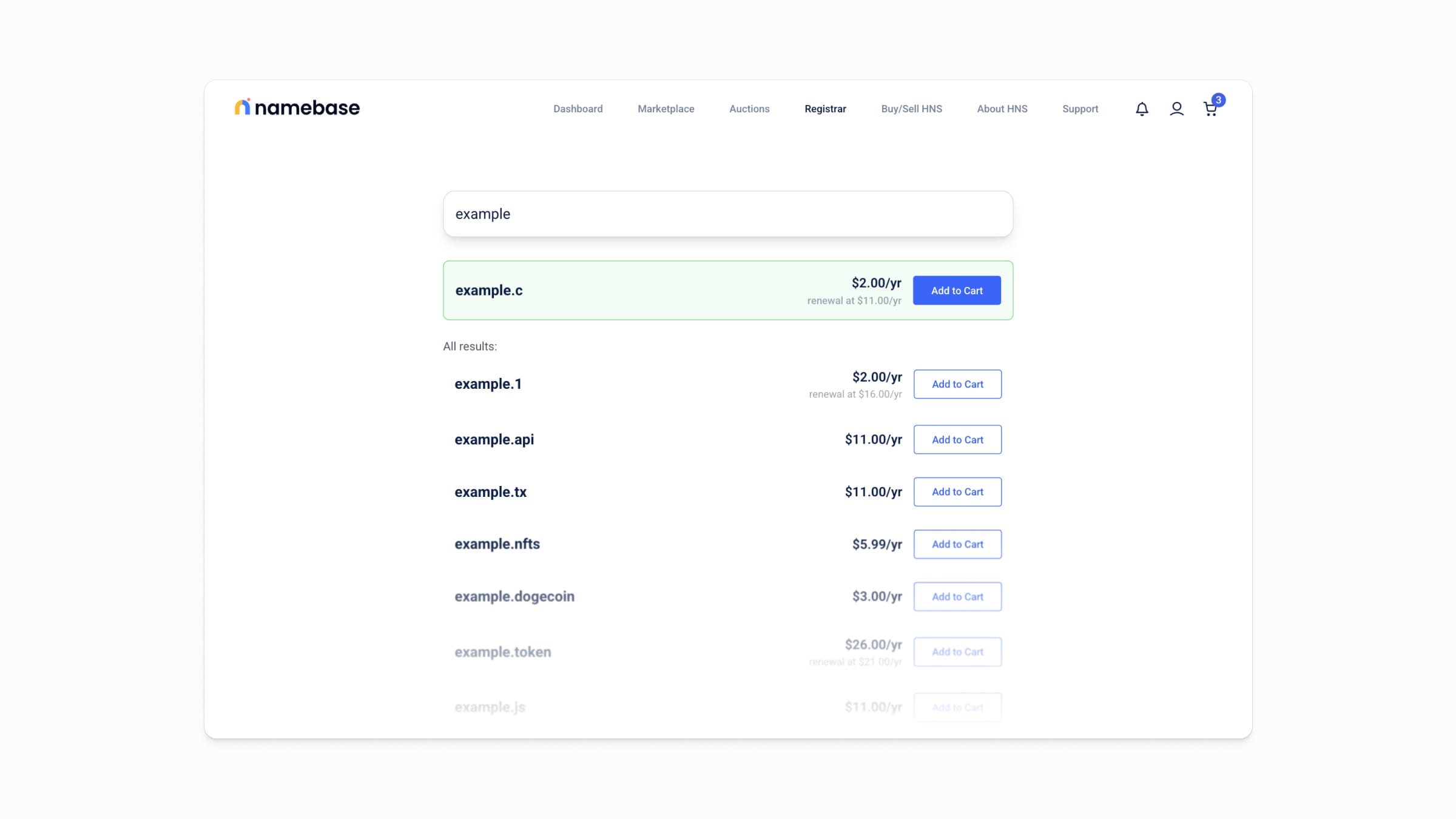
Task: Add example.tx to cart
Action: pyautogui.click(x=957, y=491)
